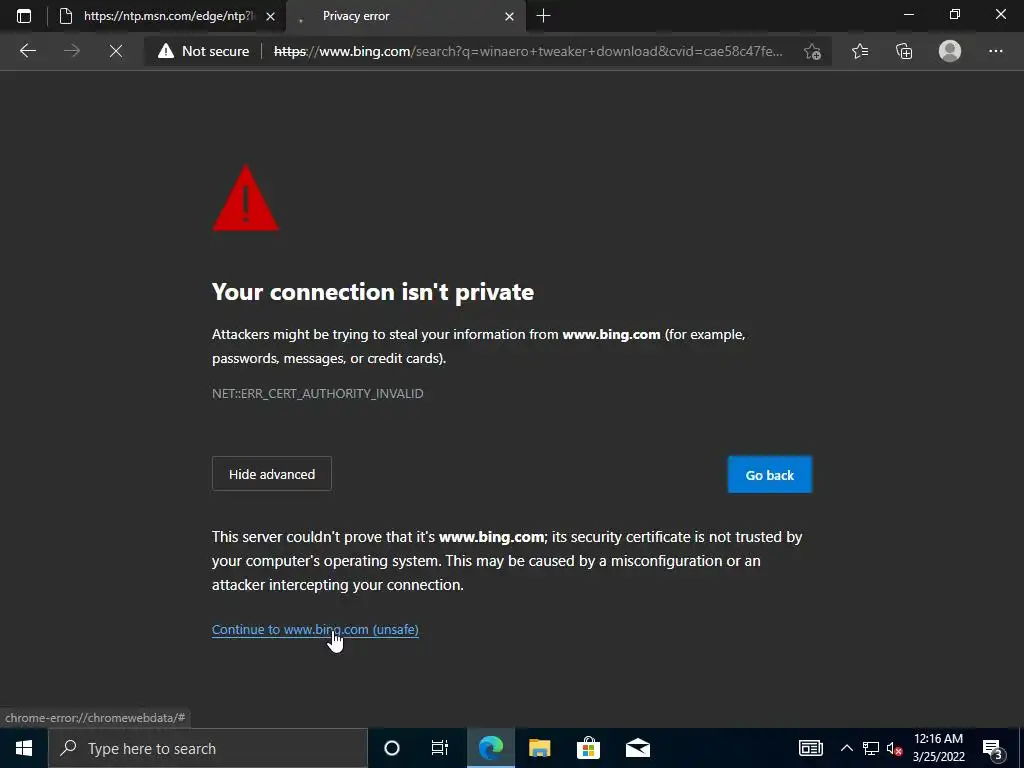Screen dimensions: 1024x768
Task: Open the user profile icon
Action: tap(950, 51)
